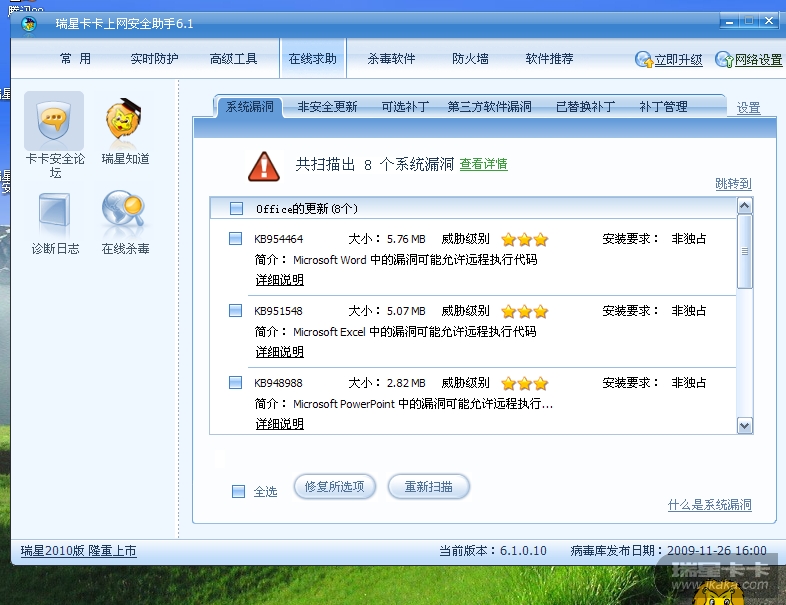Click the 病毒库发布日期 status text
The image size is (786, 605).
668,551
